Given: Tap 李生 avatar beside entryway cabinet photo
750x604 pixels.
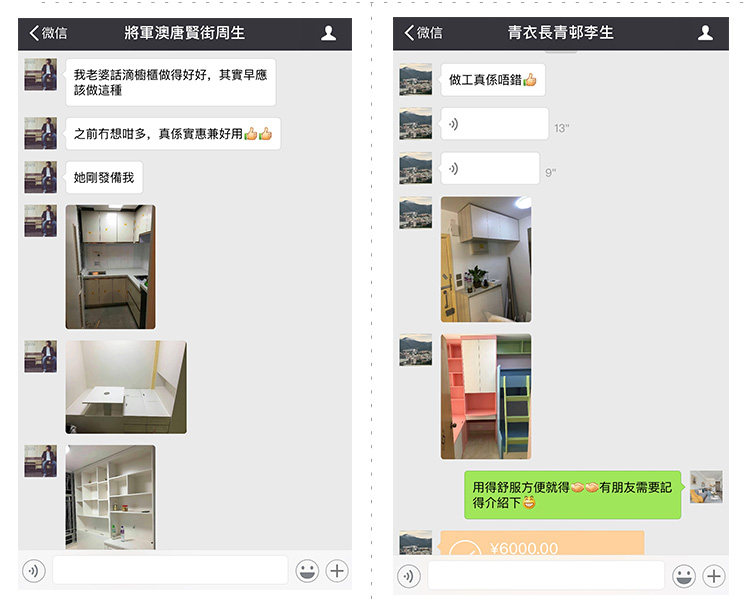Looking at the screenshot, I should point(416,212).
